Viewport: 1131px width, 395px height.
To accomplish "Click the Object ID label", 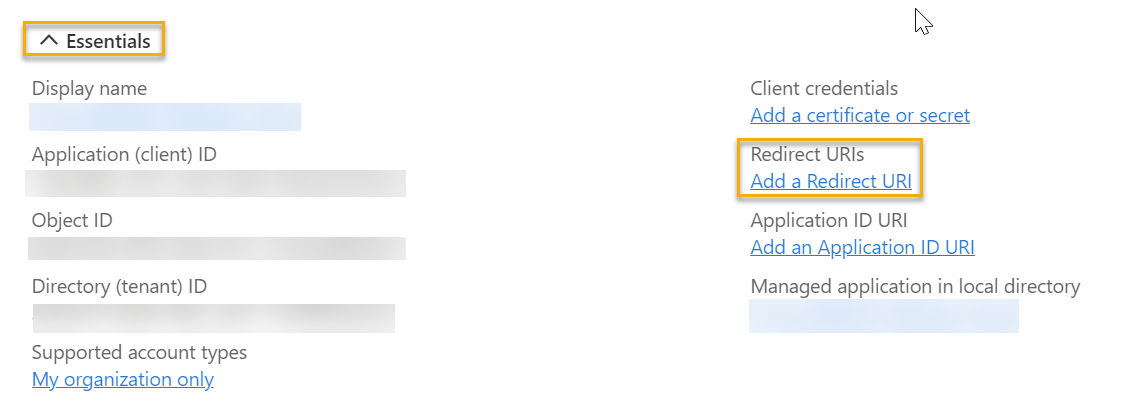I will pyautogui.click(x=72, y=220).
